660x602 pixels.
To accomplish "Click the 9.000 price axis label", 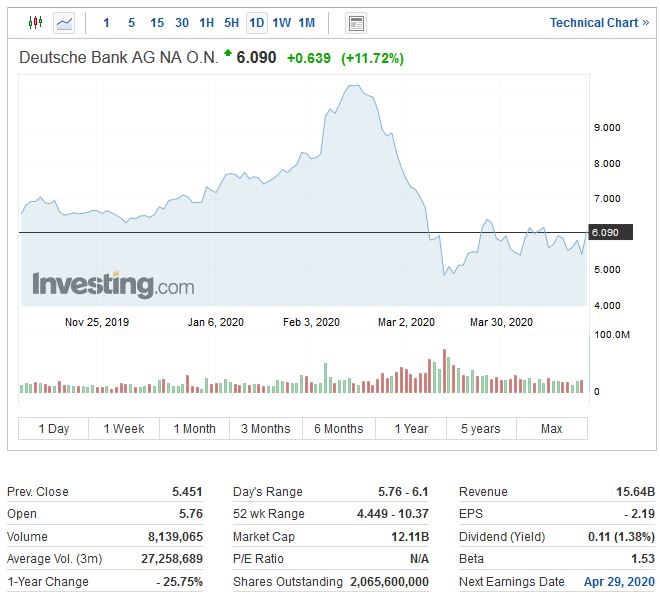I will [607, 128].
